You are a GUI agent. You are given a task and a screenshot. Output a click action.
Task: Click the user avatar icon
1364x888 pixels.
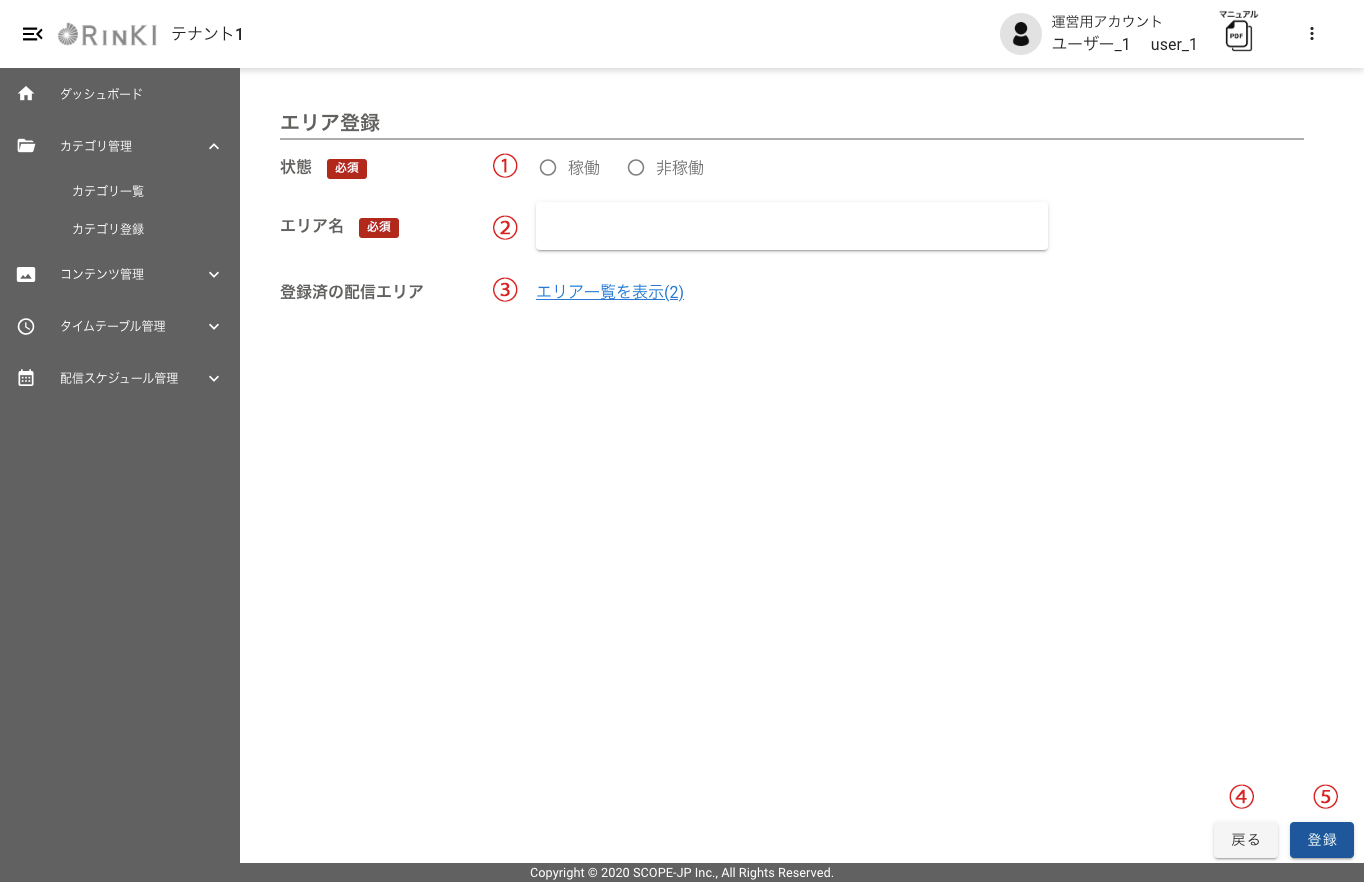1020,34
